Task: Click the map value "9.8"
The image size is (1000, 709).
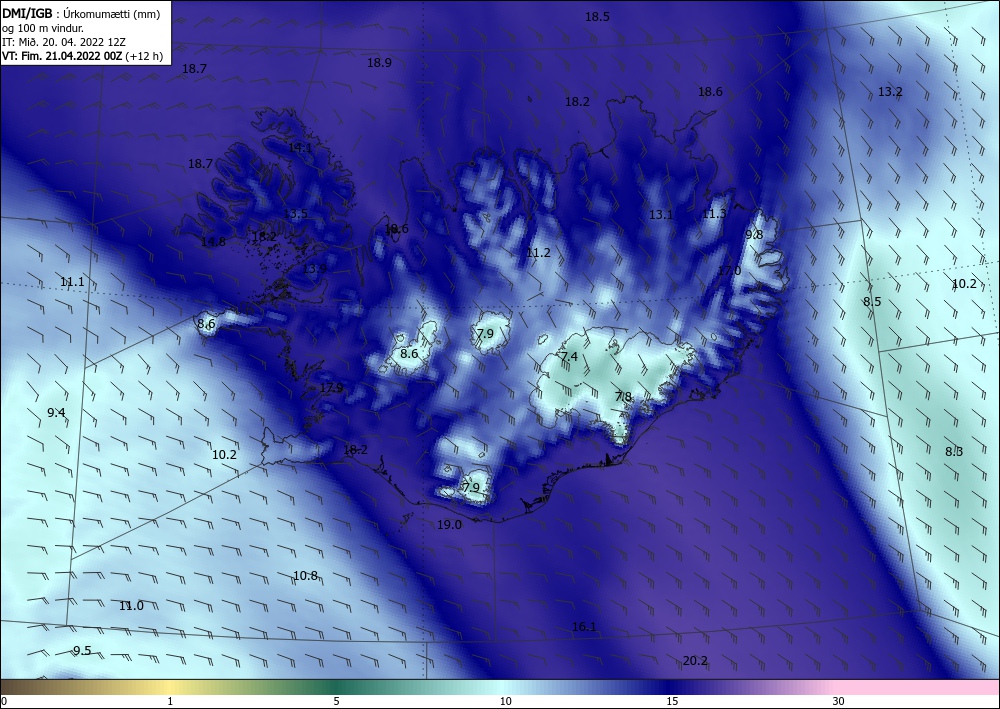Action: click(754, 235)
